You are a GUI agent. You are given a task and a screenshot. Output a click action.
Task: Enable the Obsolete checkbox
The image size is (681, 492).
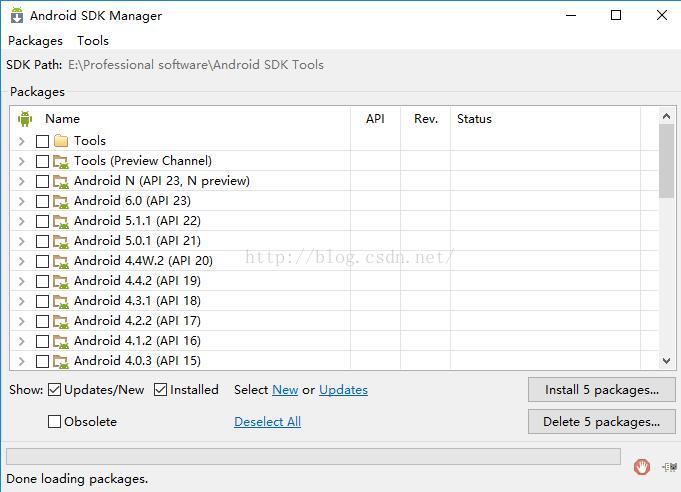click(54, 421)
